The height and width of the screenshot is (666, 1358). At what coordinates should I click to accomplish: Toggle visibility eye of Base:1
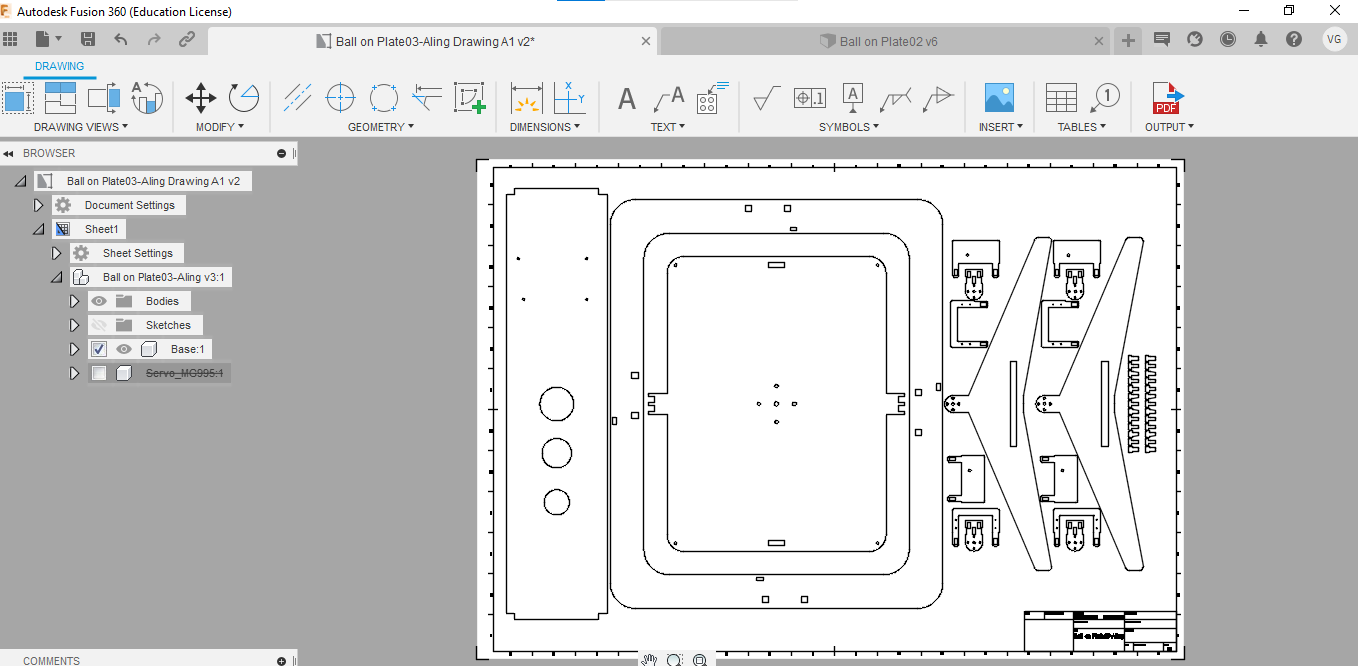point(124,349)
